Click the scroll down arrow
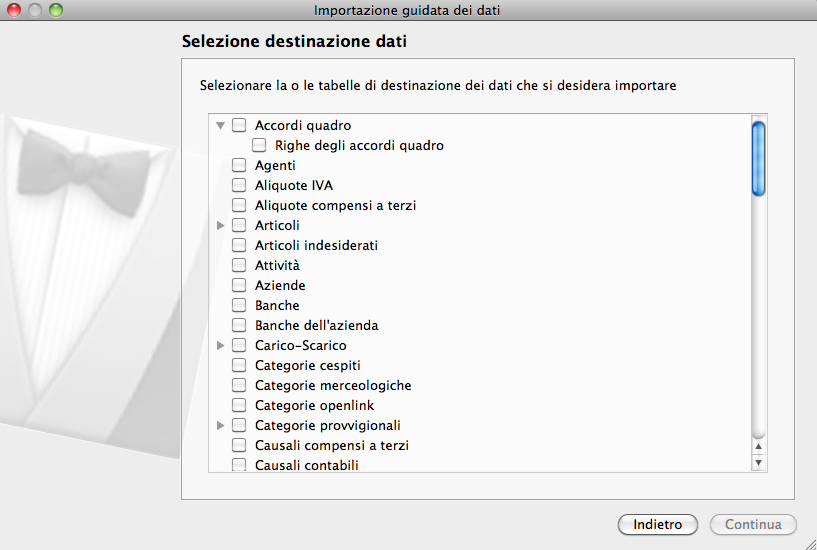Viewport: 817px width, 550px height. click(x=758, y=462)
